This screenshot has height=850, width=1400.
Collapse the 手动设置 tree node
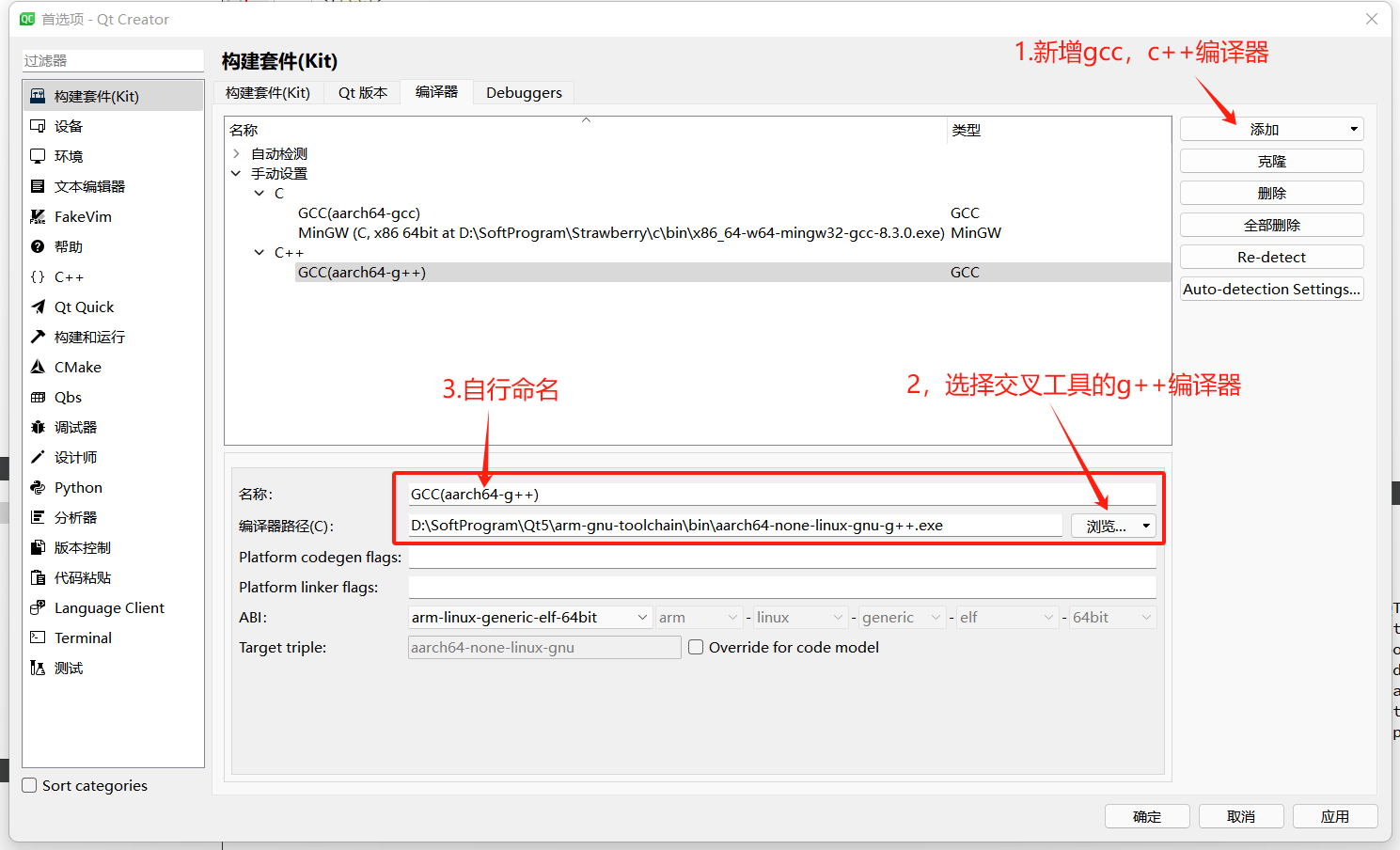[x=236, y=173]
